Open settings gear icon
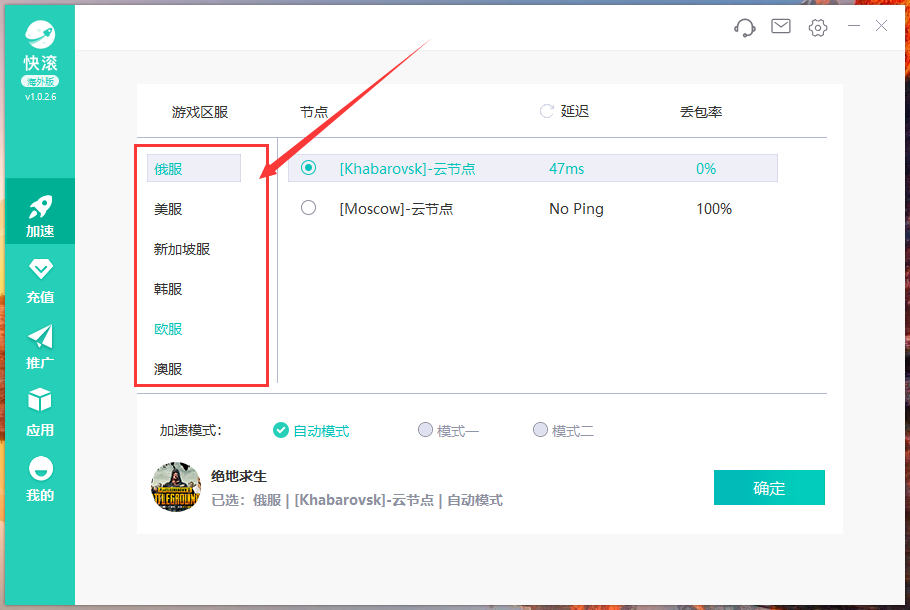This screenshot has height=610, width=910. [818, 27]
